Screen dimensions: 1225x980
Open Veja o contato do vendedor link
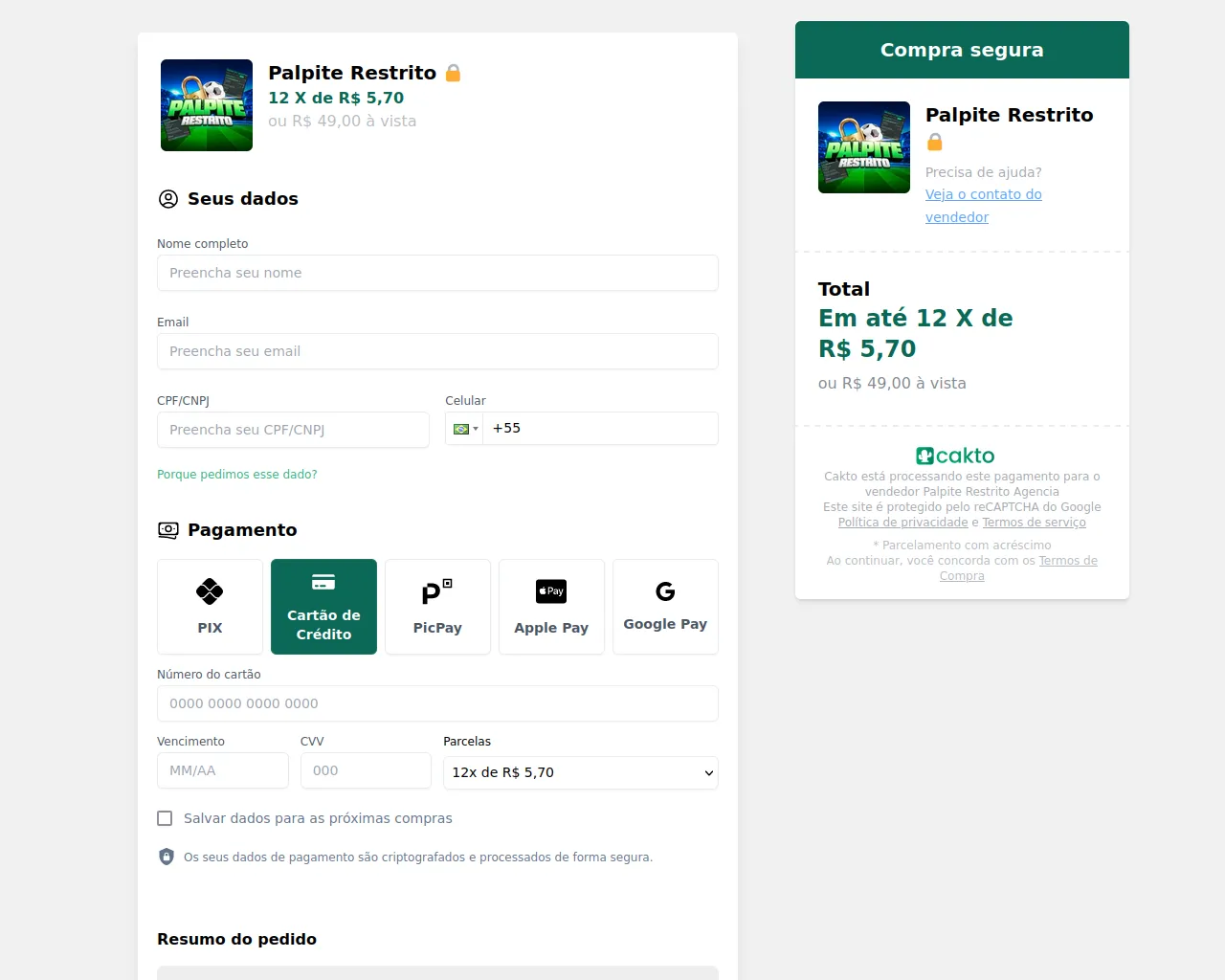[983, 206]
